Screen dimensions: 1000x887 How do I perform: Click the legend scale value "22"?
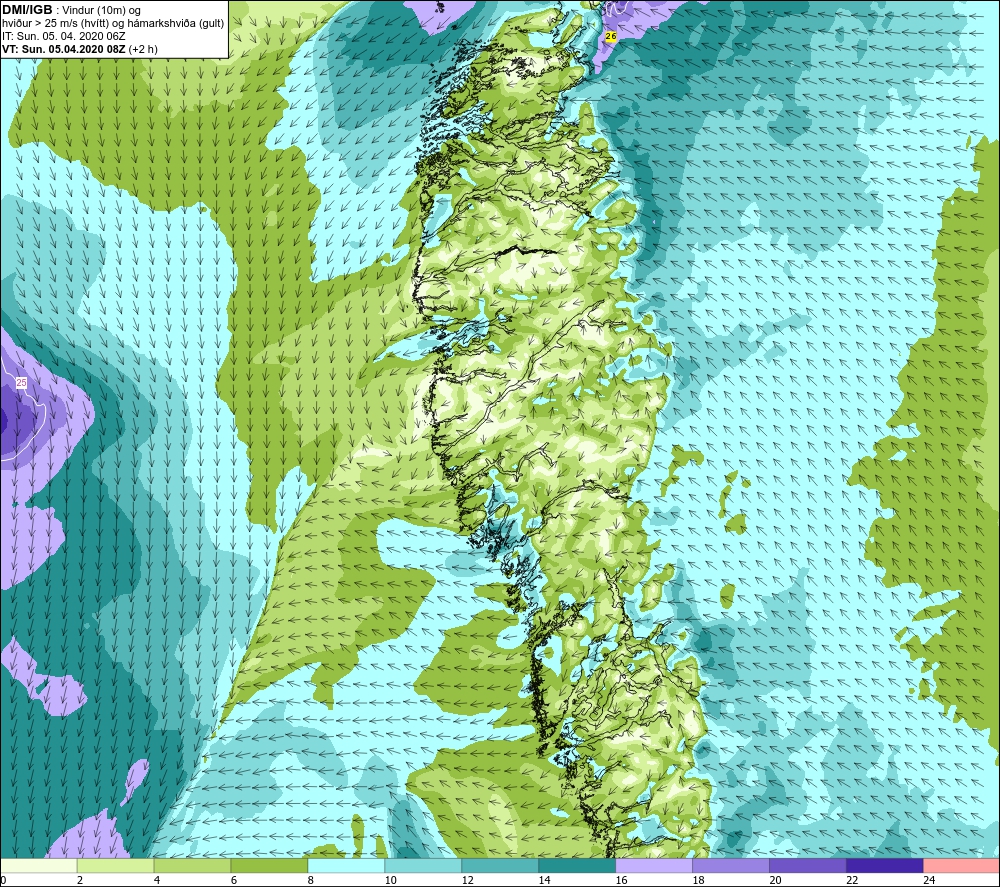pos(852,880)
